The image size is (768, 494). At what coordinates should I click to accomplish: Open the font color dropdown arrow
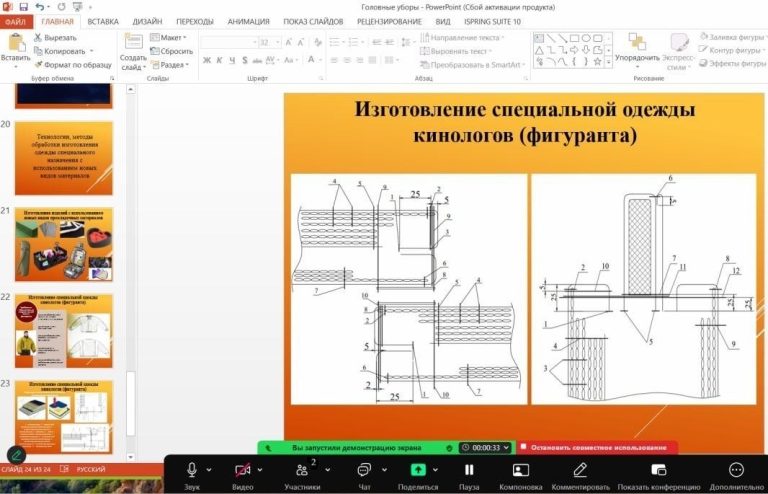click(x=320, y=60)
